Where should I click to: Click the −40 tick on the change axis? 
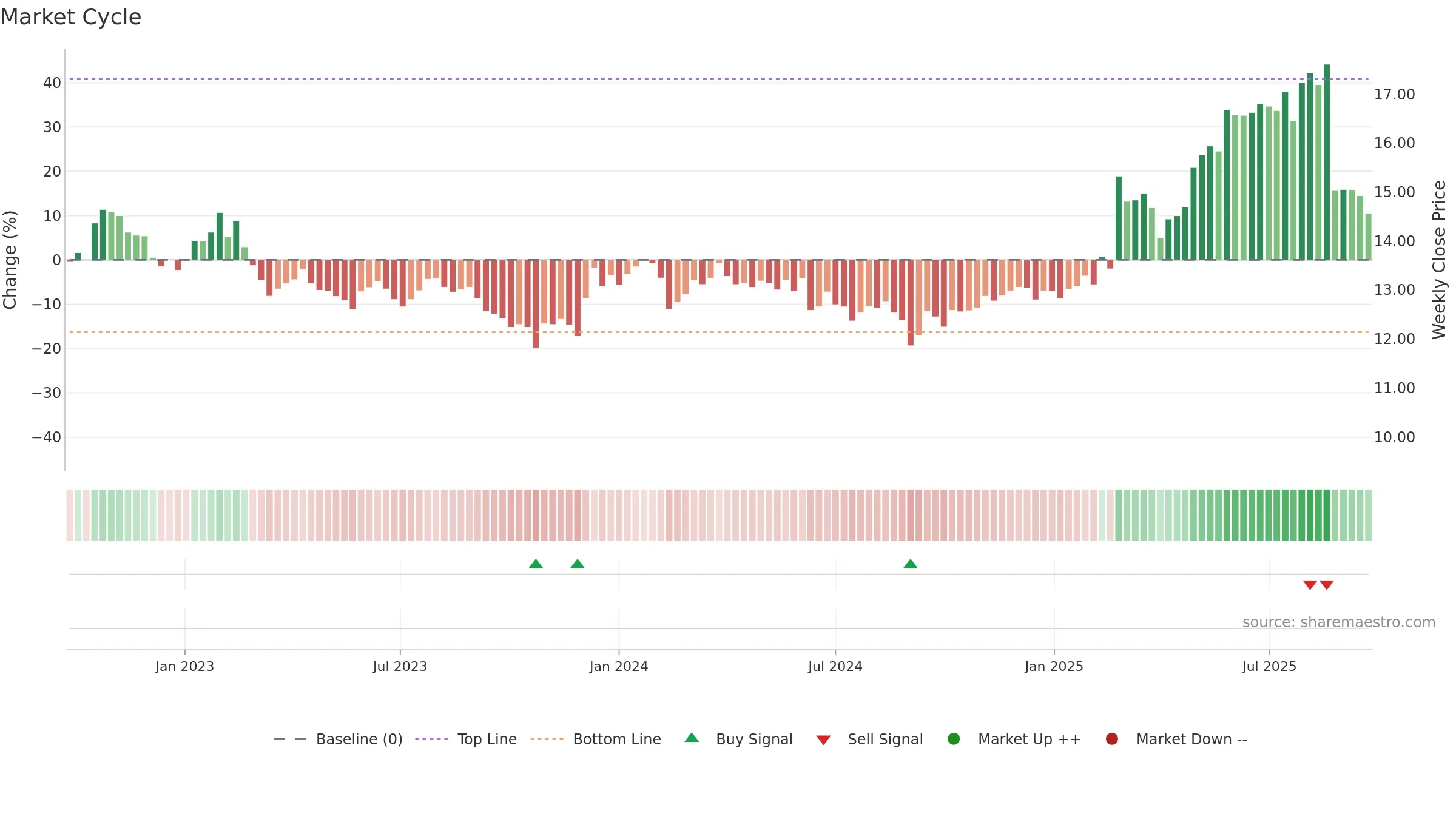(47, 437)
